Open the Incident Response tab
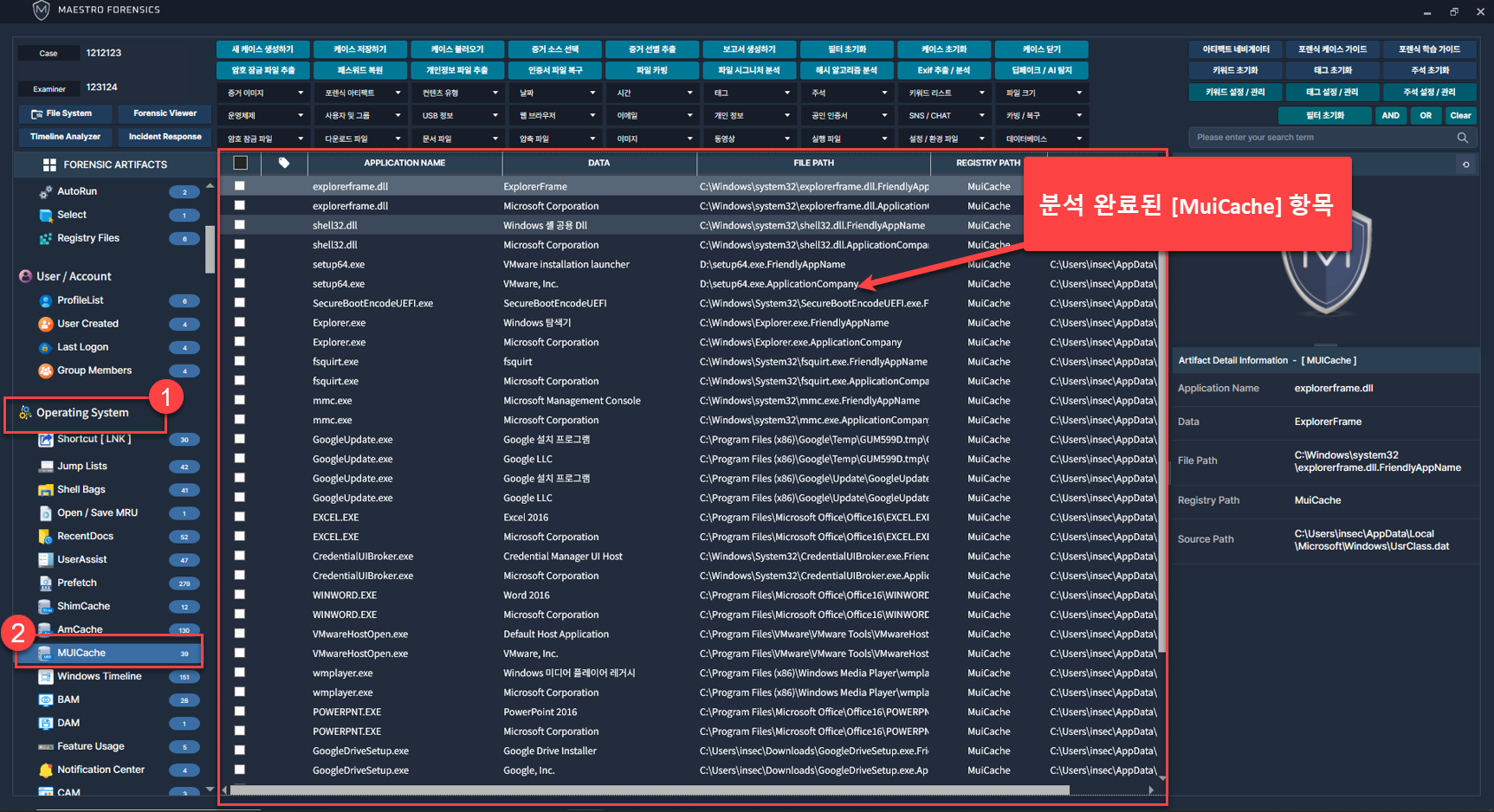This screenshot has height=812, width=1494. pos(165,137)
